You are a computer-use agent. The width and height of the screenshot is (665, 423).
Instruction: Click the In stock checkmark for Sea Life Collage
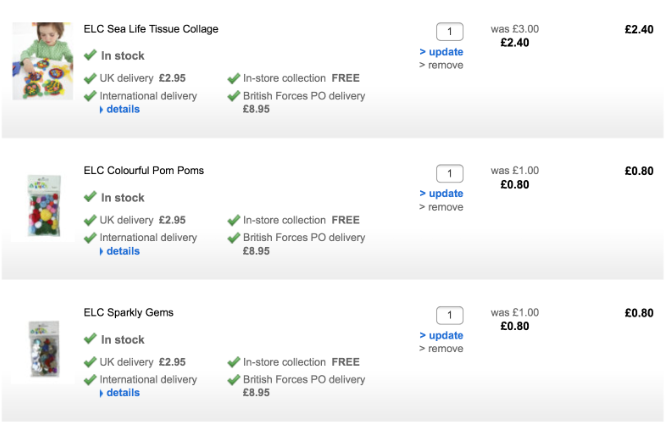click(x=91, y=55)
